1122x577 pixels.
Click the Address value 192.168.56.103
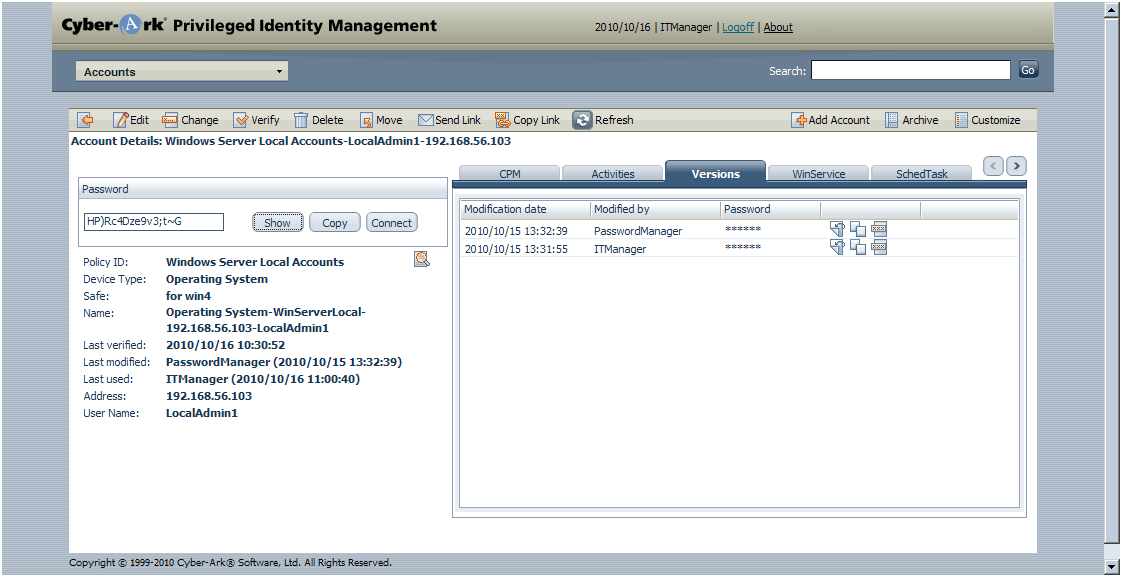[209, 396]
